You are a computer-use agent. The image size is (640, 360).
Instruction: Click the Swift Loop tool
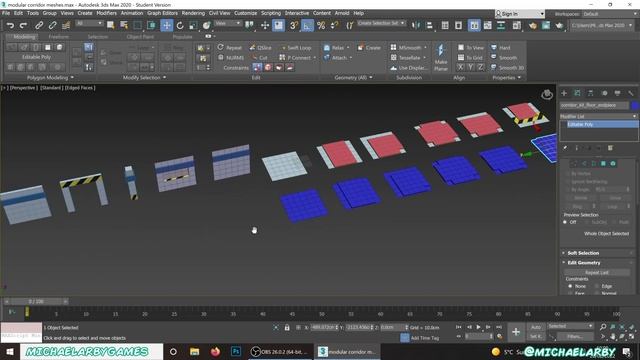[296, 48]
